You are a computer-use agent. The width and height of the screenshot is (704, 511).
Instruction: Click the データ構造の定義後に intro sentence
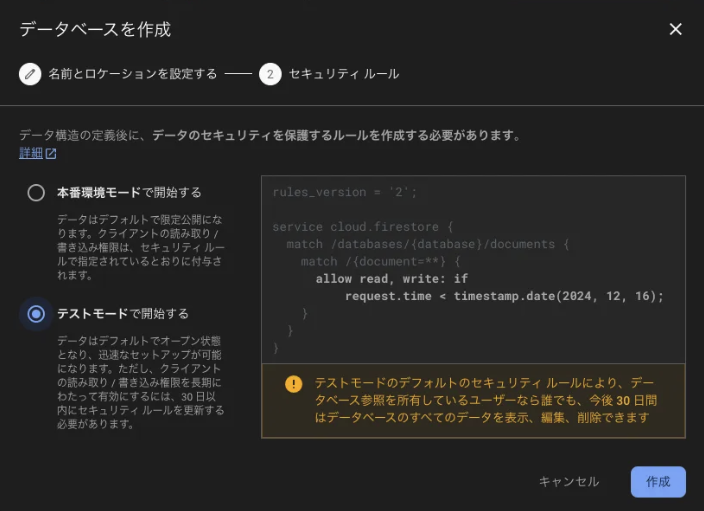[270, 135]
